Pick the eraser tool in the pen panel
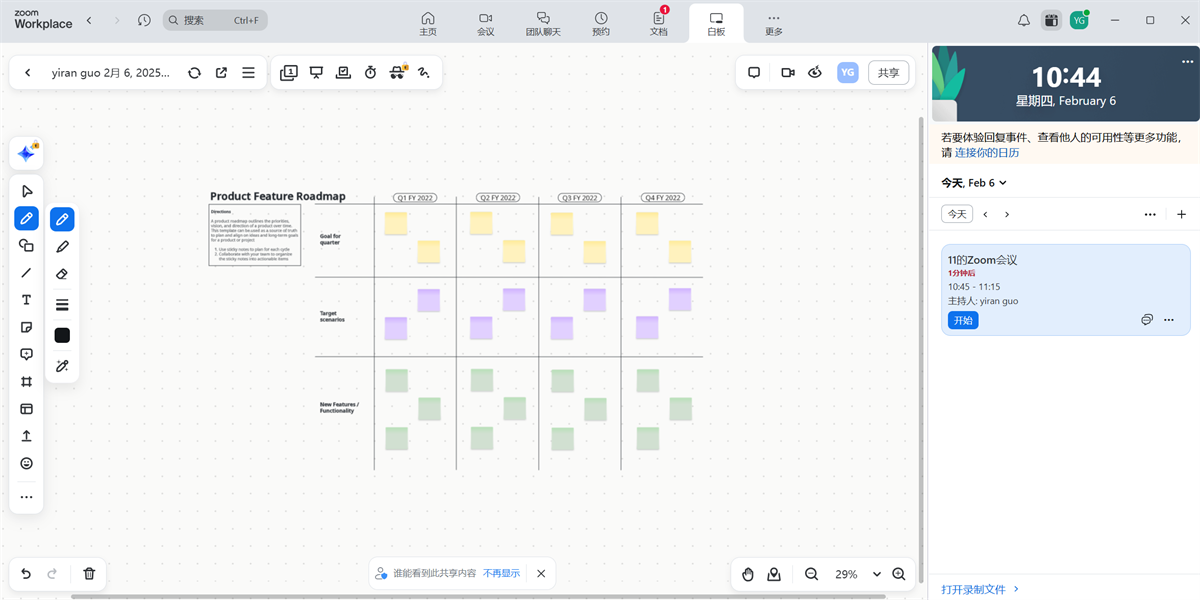The image size is (1200, 600). [62, 273]
